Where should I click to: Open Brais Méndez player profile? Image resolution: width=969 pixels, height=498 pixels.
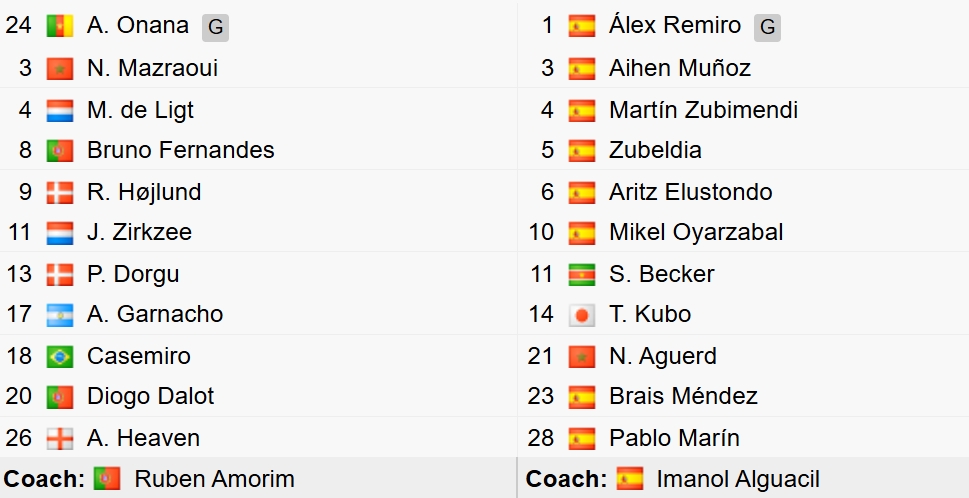coord(683,397)
